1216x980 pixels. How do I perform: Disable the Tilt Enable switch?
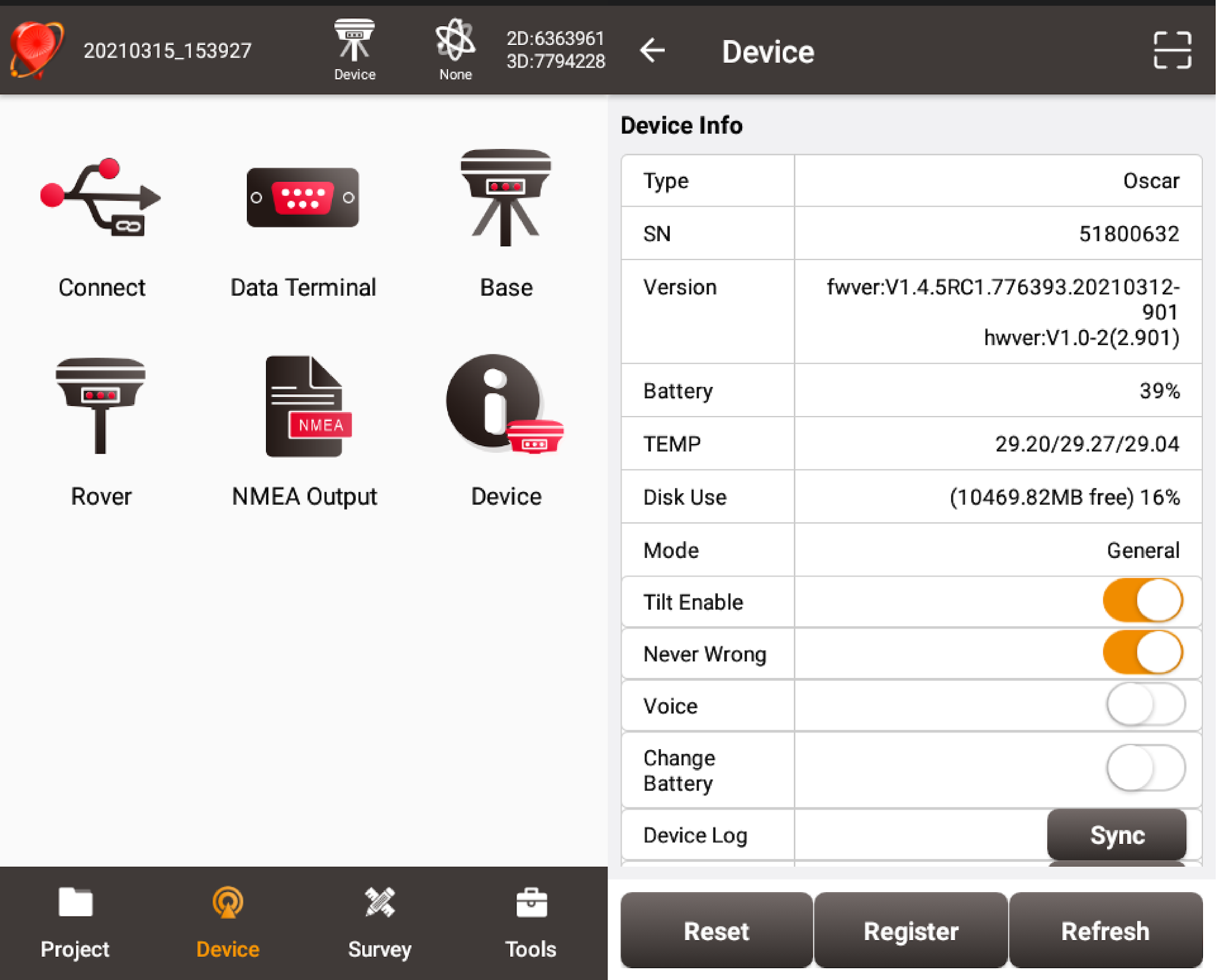[1143, 601]
